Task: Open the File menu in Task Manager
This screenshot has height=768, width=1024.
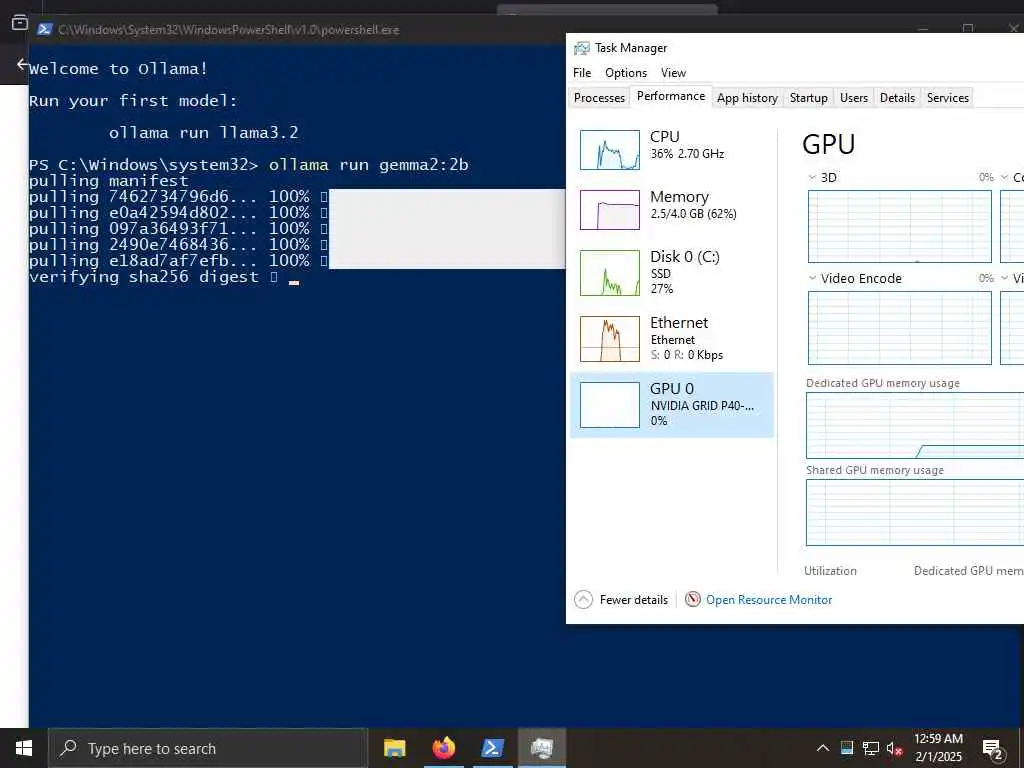Action: (x=582, y=72)
